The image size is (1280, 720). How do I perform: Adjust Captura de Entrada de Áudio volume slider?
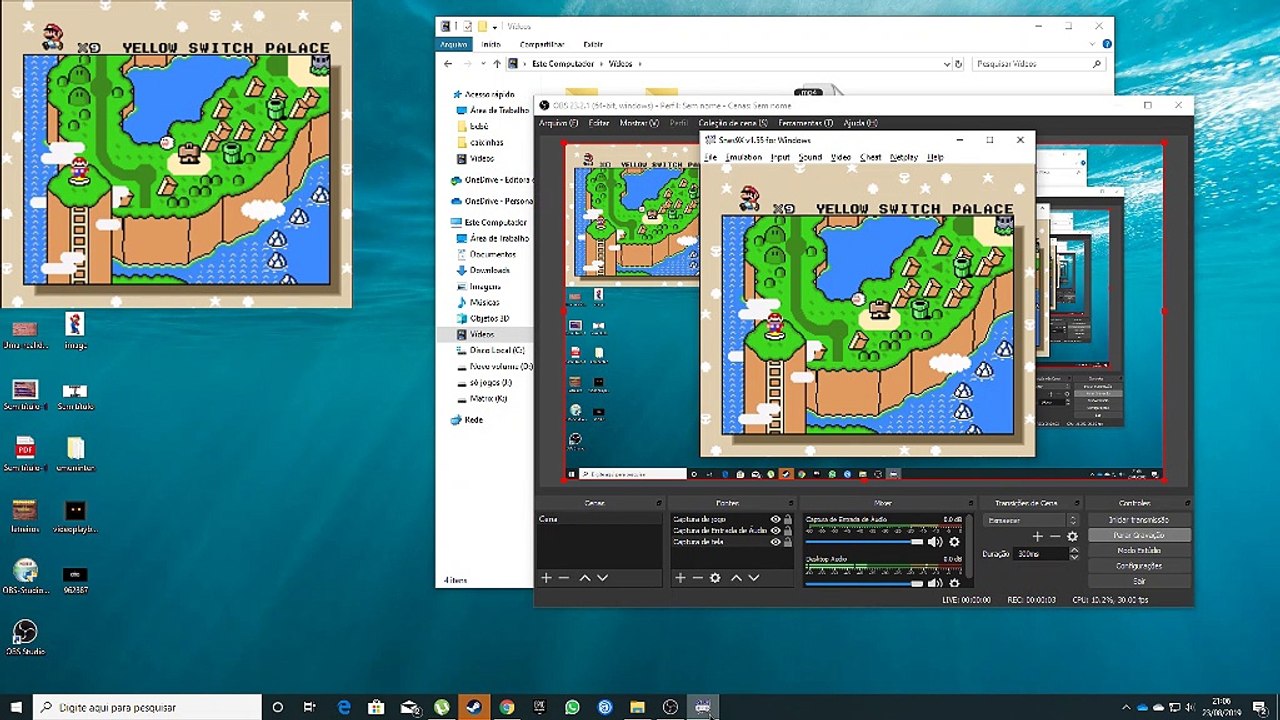[864, 542]
